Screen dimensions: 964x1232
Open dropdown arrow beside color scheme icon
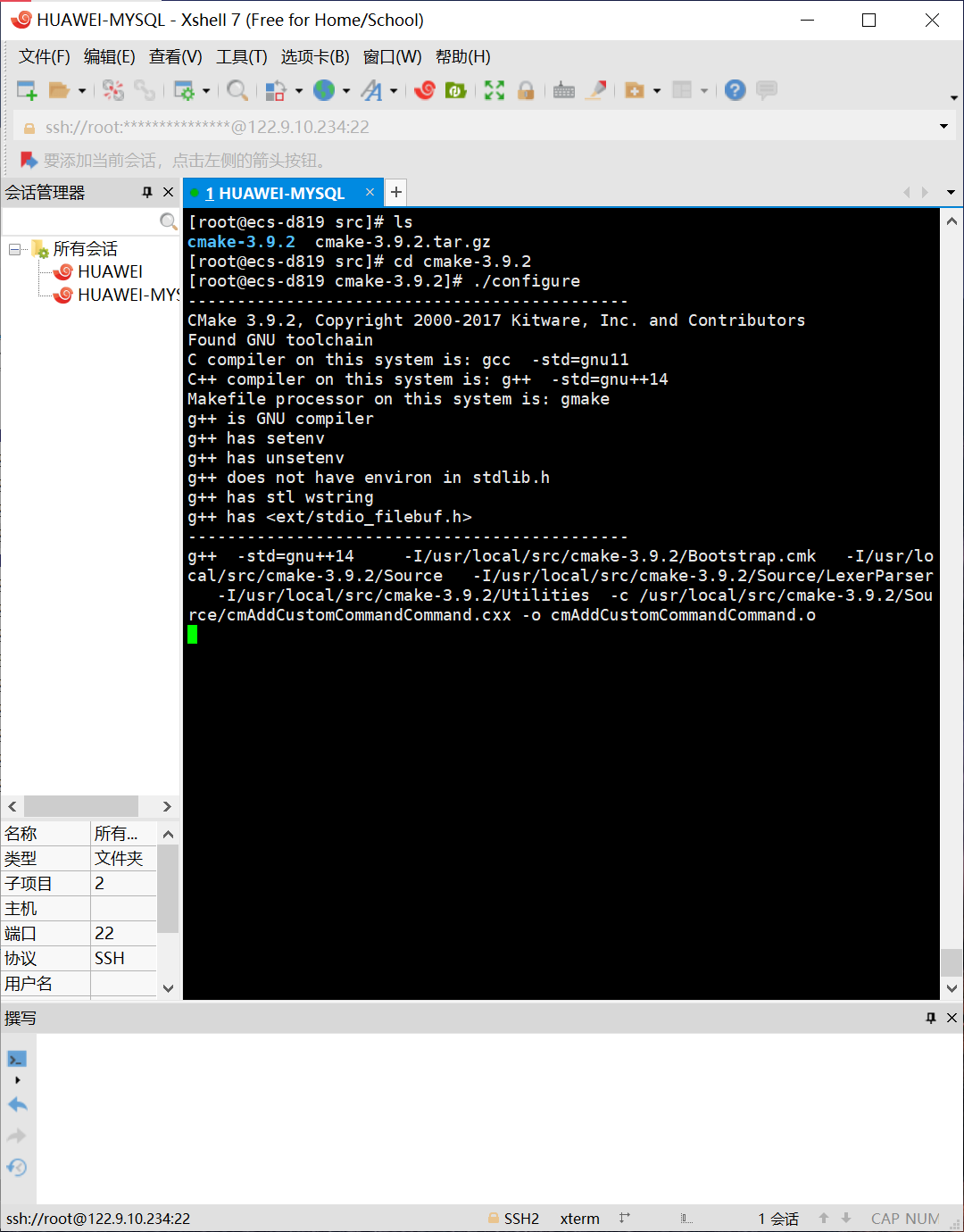298,90
